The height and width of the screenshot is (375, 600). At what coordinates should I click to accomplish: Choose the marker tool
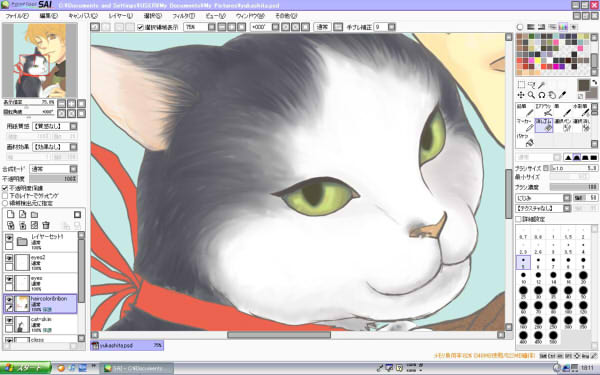pos(525,126)
